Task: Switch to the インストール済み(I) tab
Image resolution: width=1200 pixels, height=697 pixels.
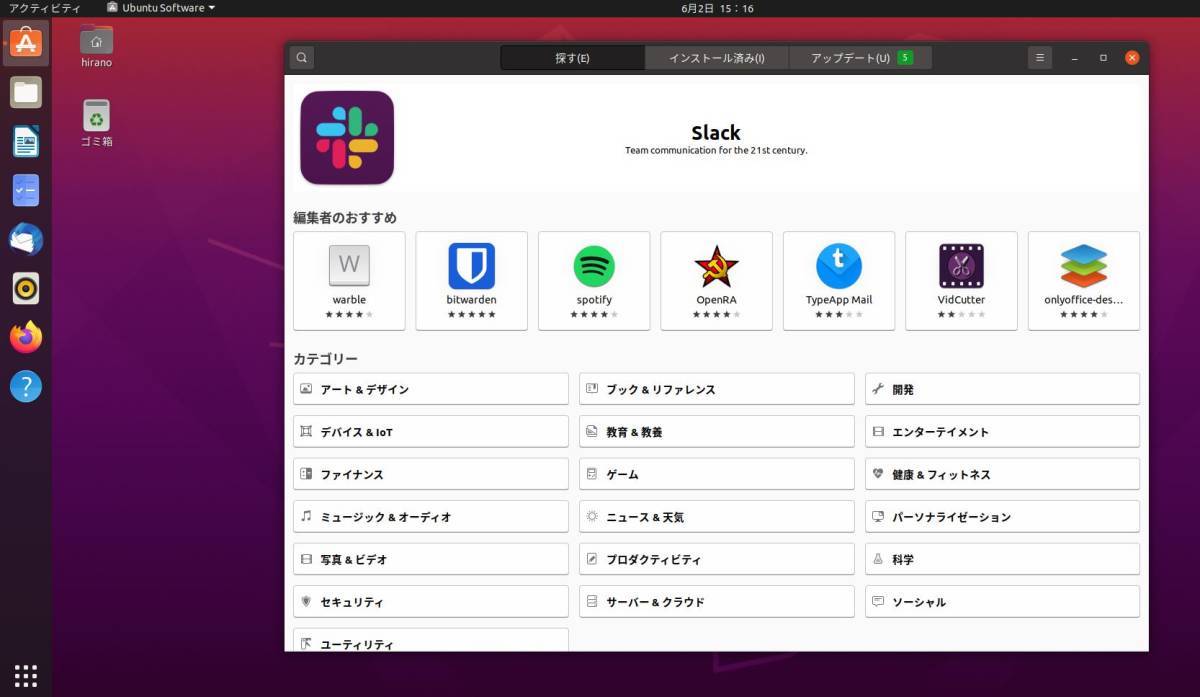Action: 717,58
